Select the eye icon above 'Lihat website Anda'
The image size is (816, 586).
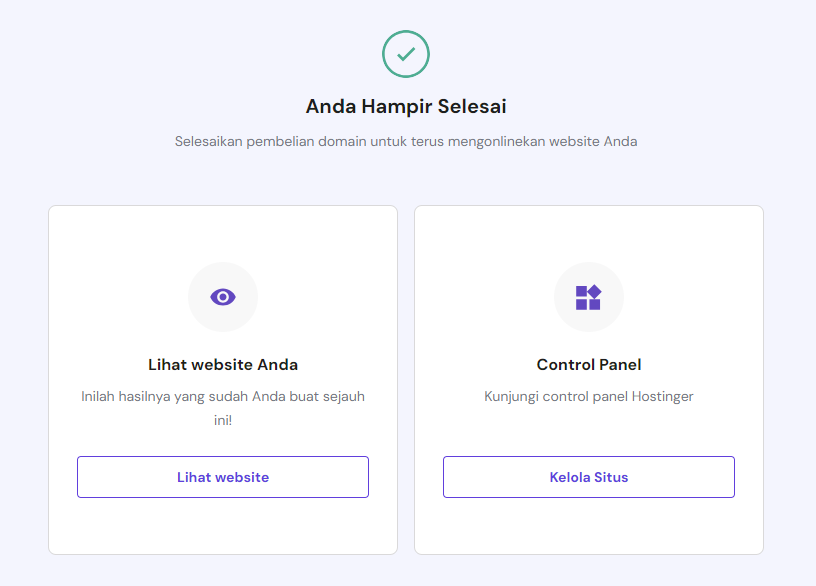(222, 296)
